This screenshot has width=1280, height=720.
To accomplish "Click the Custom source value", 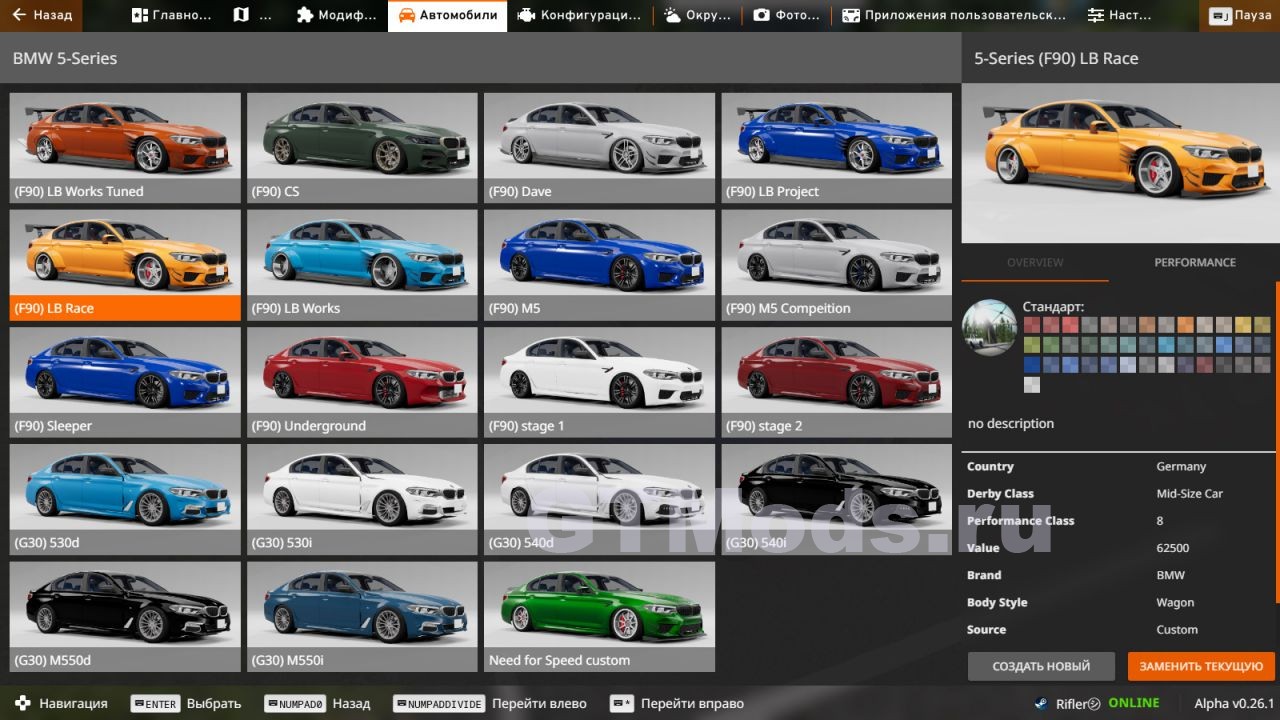I will pos(1177,630).
